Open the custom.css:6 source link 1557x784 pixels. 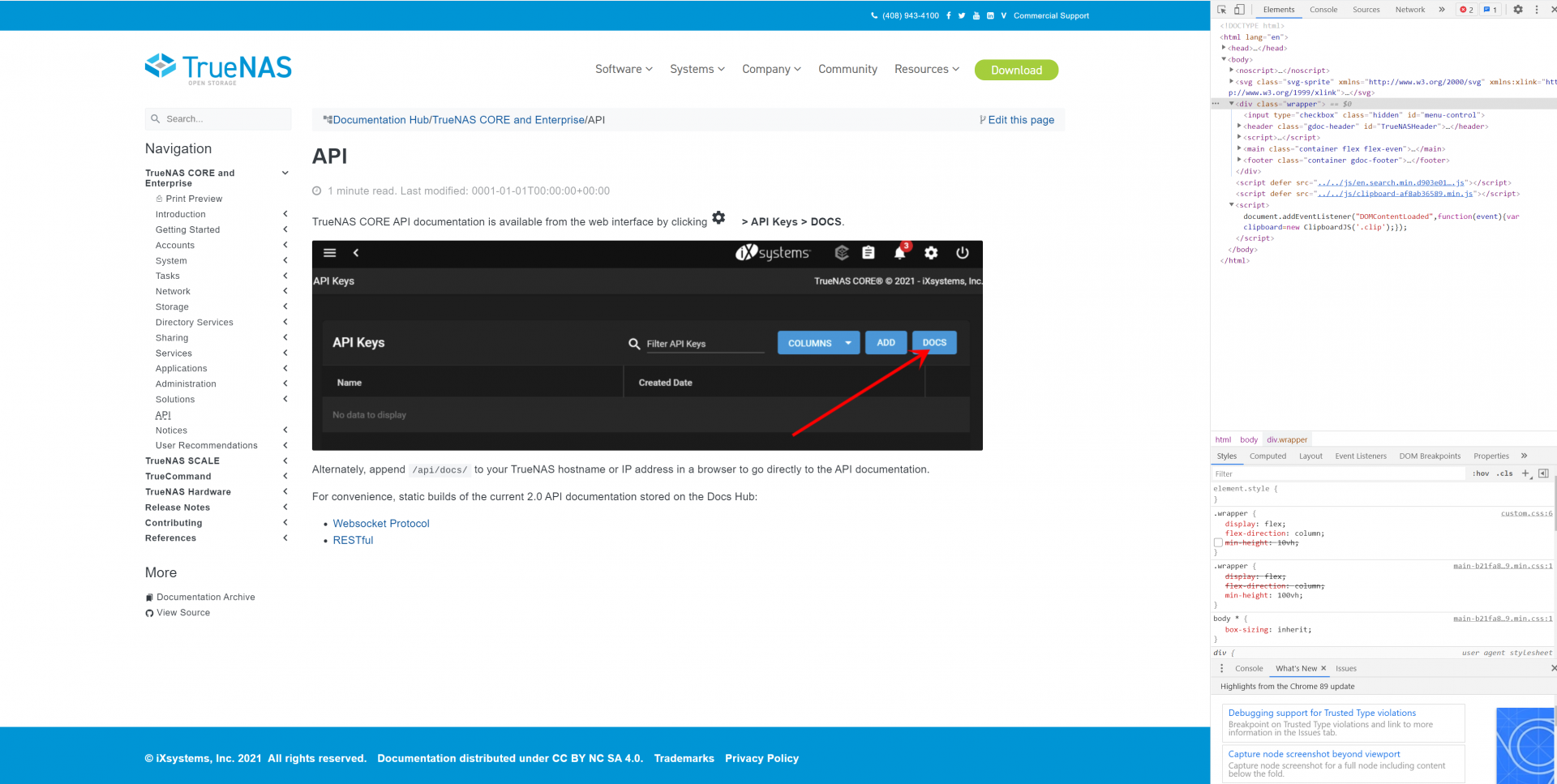(1526, 513)
